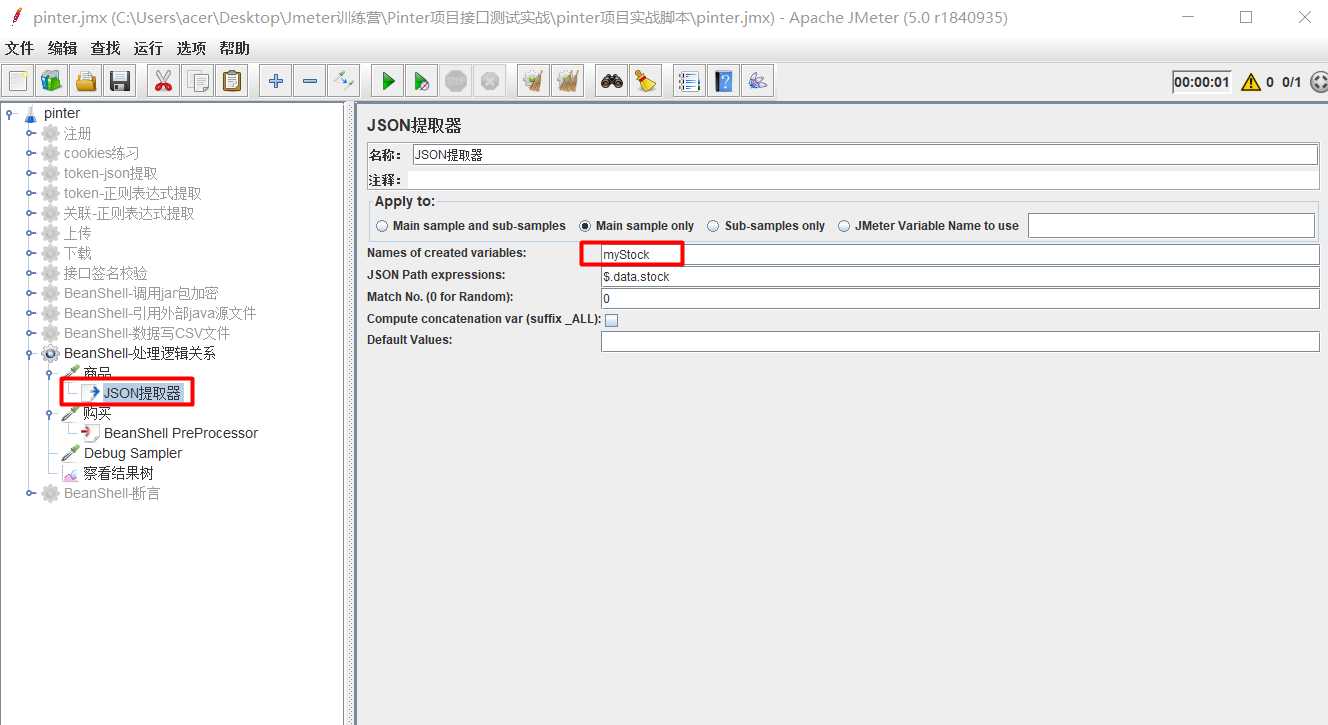
Task: Select the JSON提取器 tree item
Action: point(142,393)
